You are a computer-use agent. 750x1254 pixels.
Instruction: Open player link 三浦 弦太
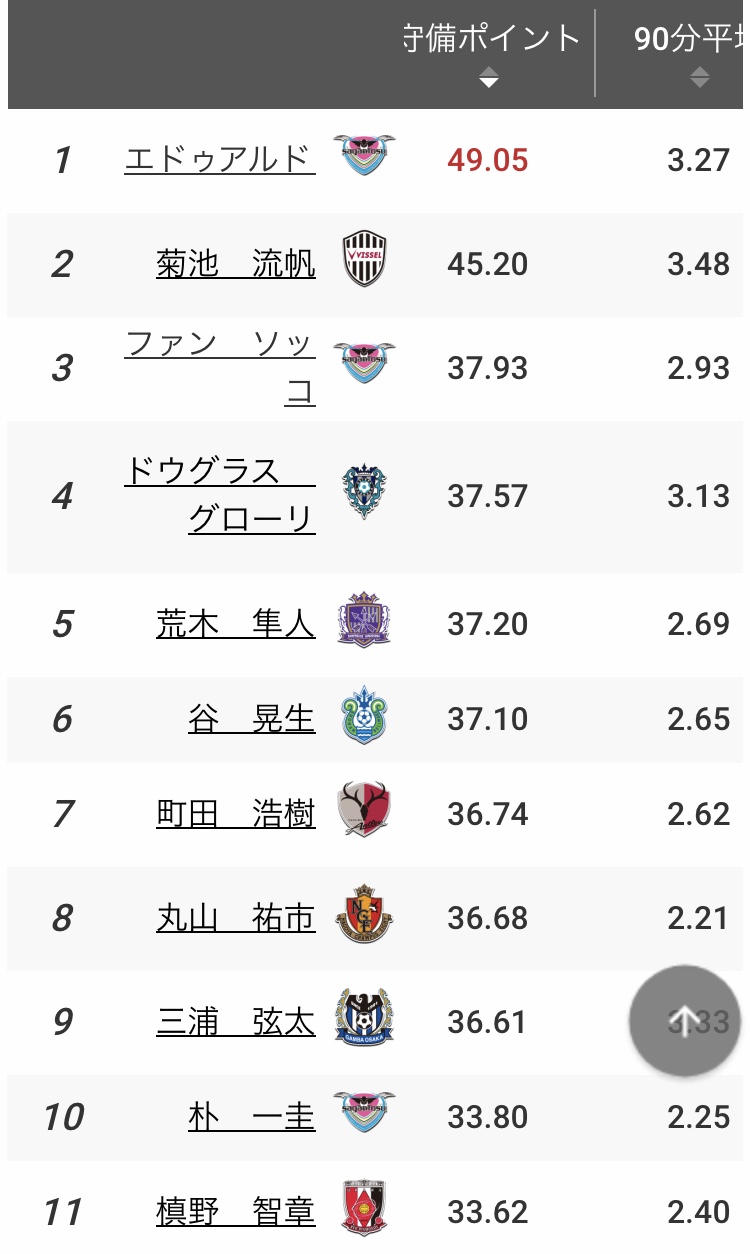[236, 1021]
